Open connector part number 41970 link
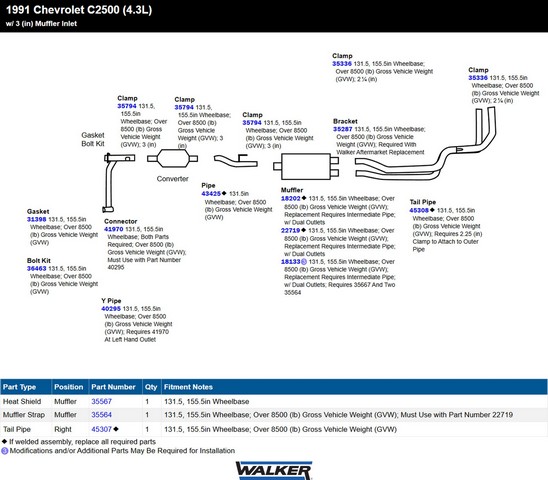The width and height of the screenshot is (548, 480). point(114,229)
